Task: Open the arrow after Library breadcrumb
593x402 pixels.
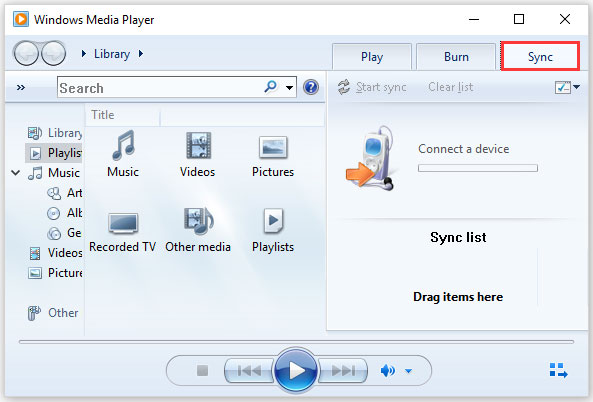Action: tap(141, 54)
